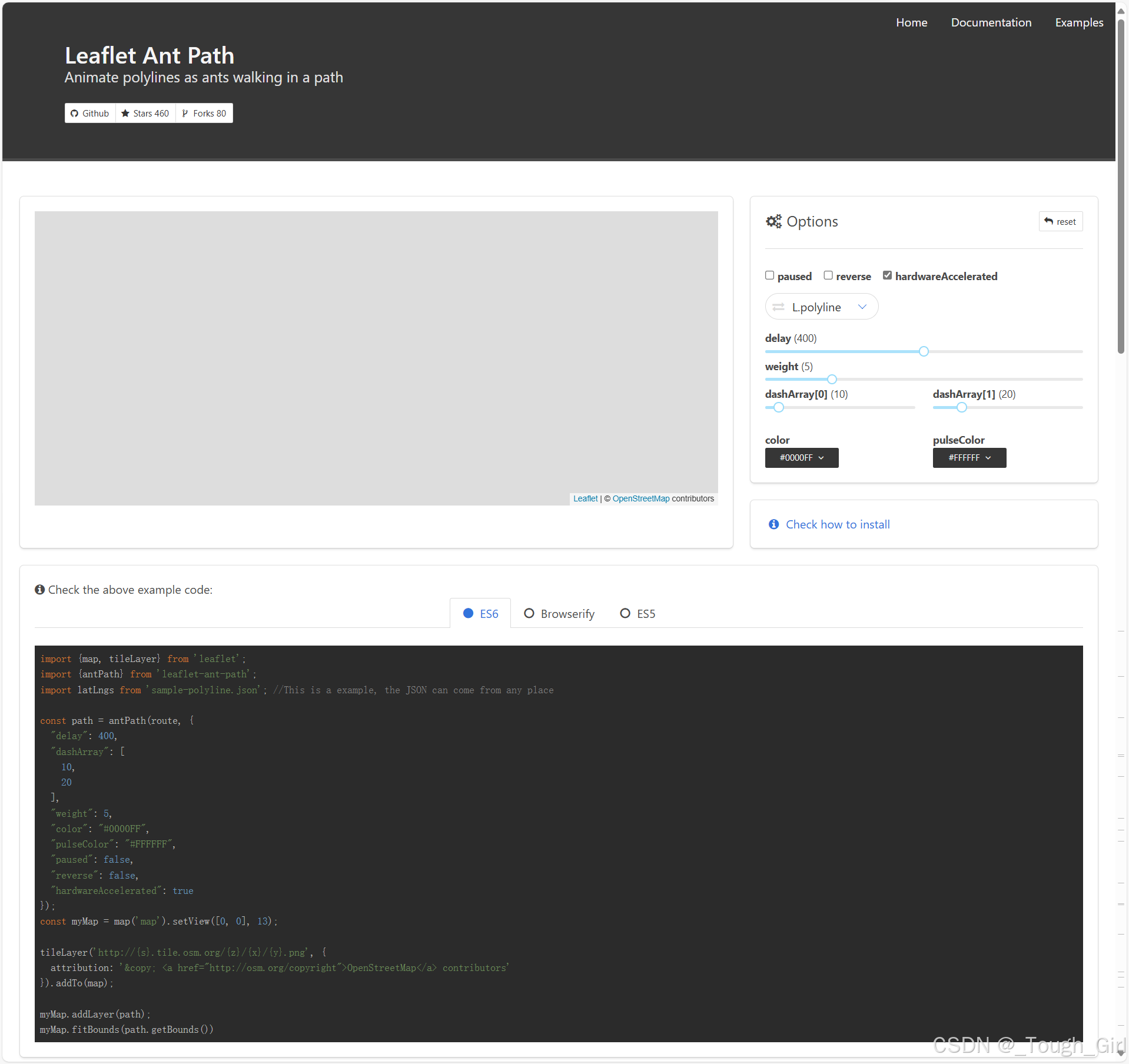Click the swap arrows icon in L.polyline selector
1129x1064 pixels.
[778, 307]
